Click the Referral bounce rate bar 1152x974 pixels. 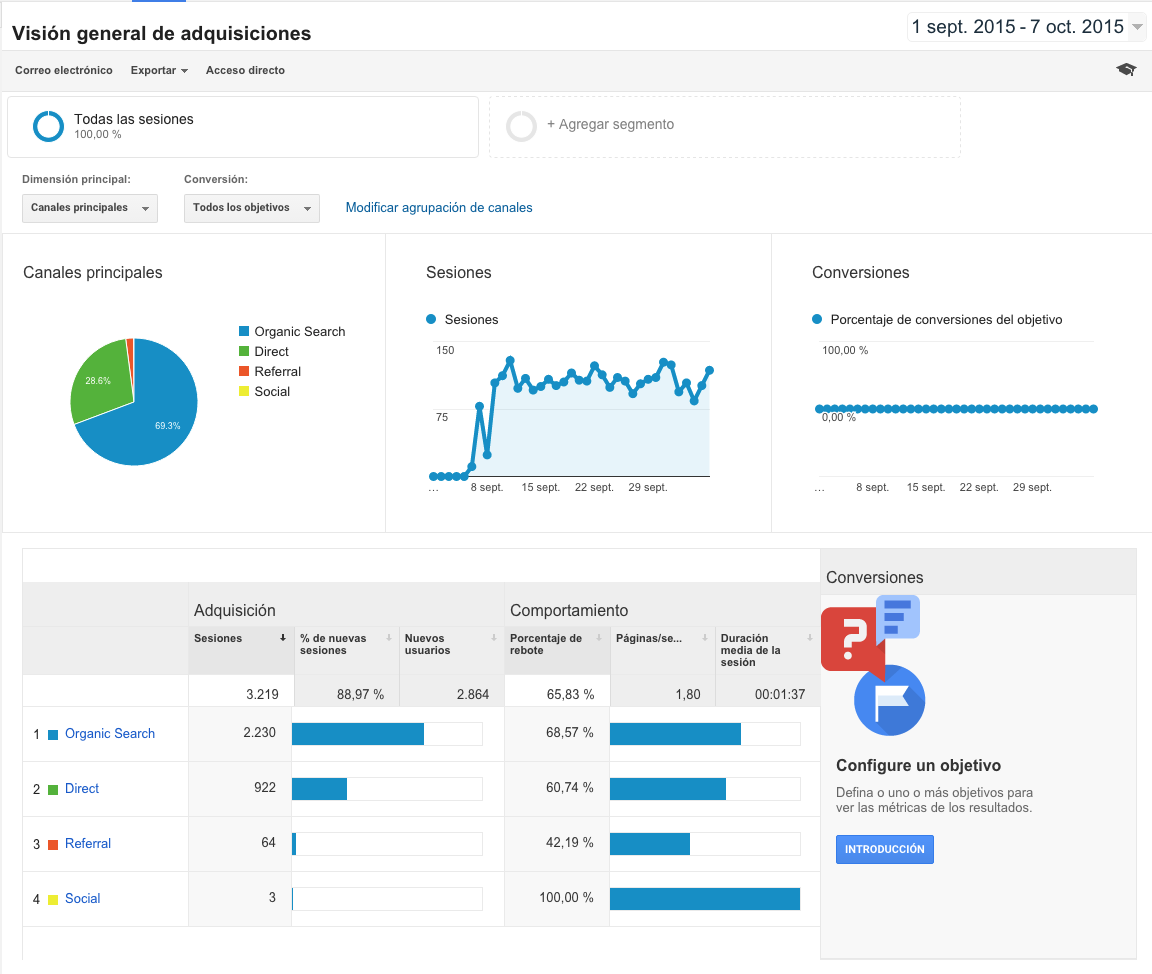tap(649, 844)
